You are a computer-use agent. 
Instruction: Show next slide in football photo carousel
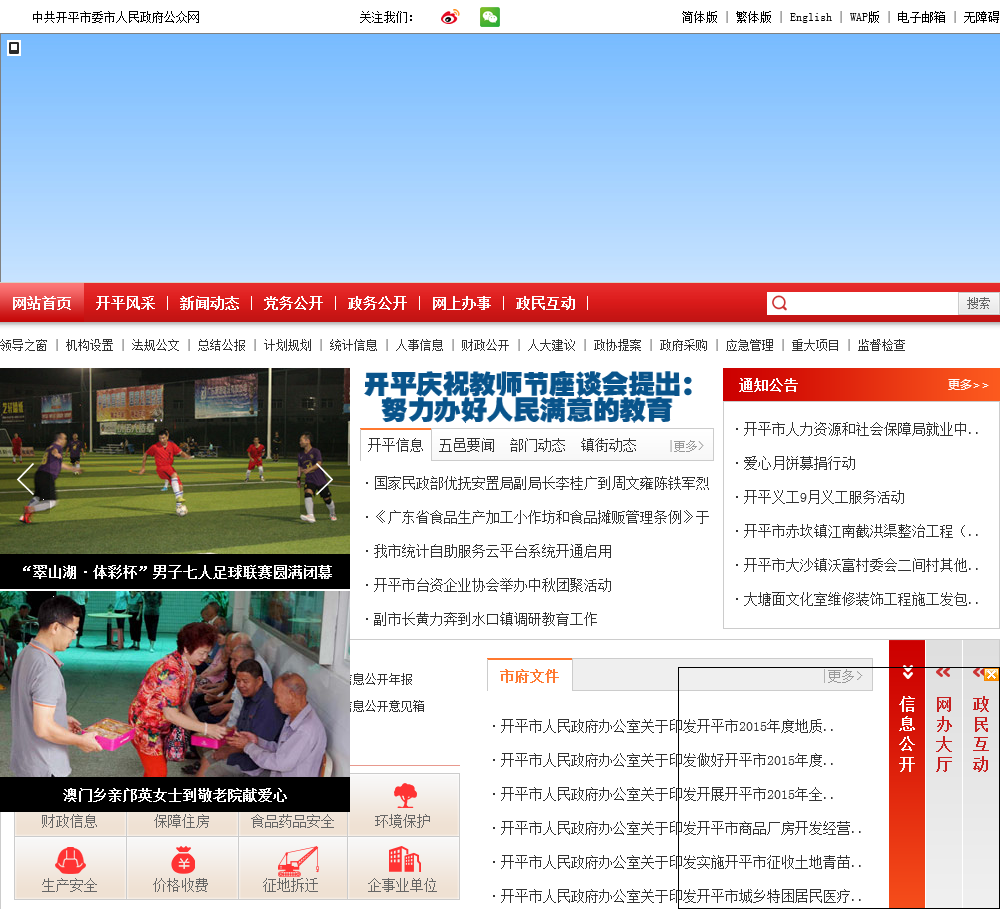(x=324, y=479)
